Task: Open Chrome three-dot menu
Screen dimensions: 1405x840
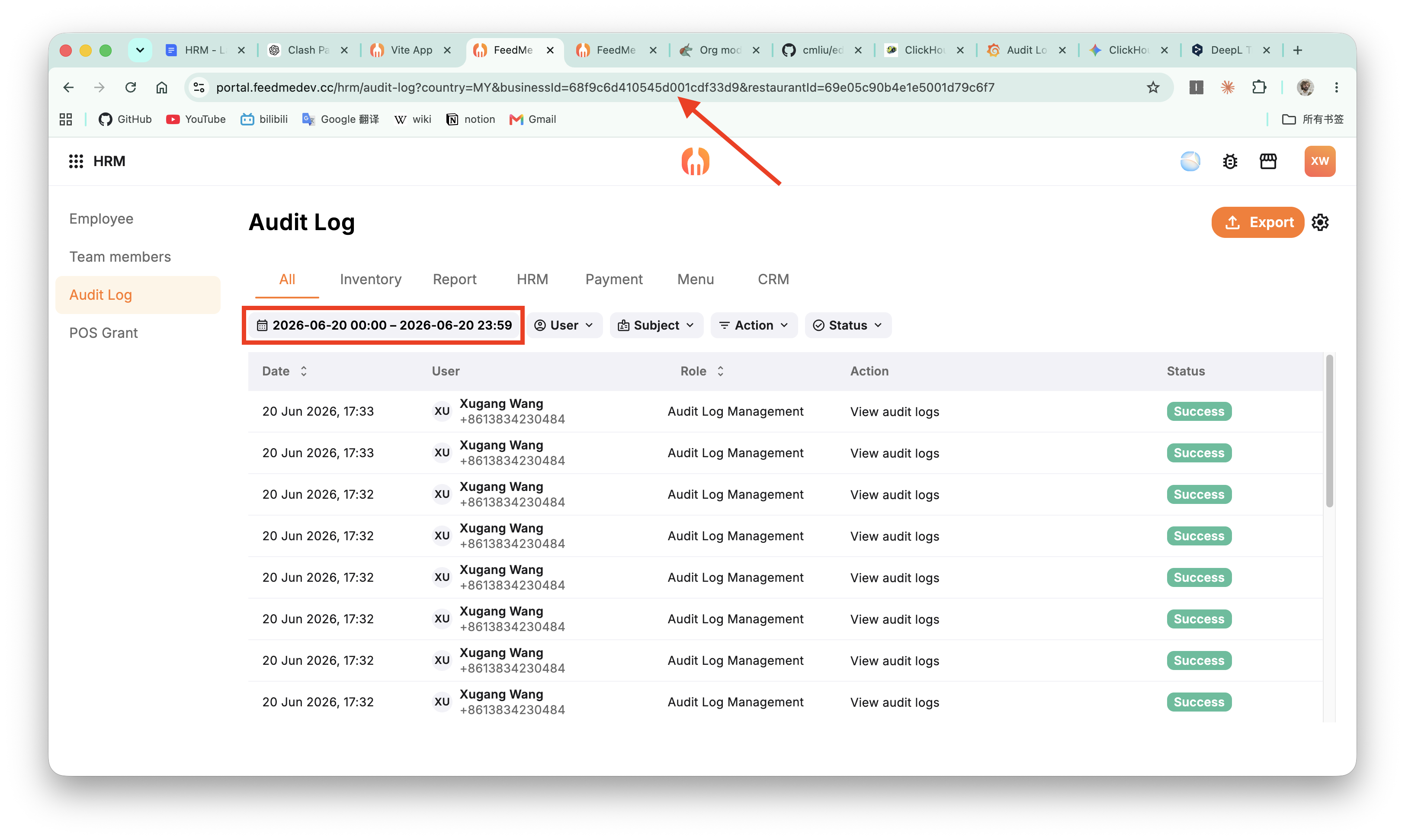Action: pos(1337,87)
